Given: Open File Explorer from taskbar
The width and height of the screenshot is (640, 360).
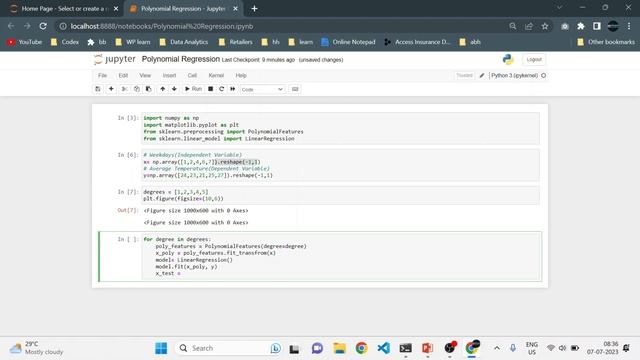Looking at the screenshot, I should pyautogui.click(x=339, y=348).
